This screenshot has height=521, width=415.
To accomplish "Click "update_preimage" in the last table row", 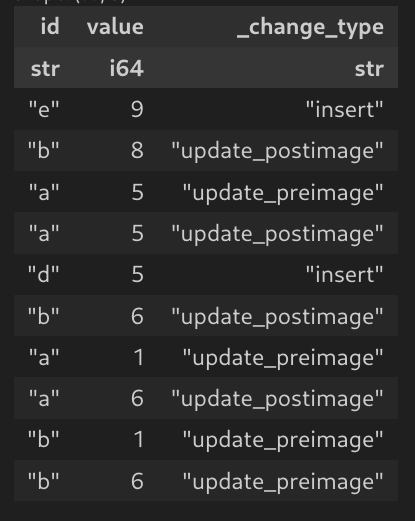I will (x=283, y=482).
